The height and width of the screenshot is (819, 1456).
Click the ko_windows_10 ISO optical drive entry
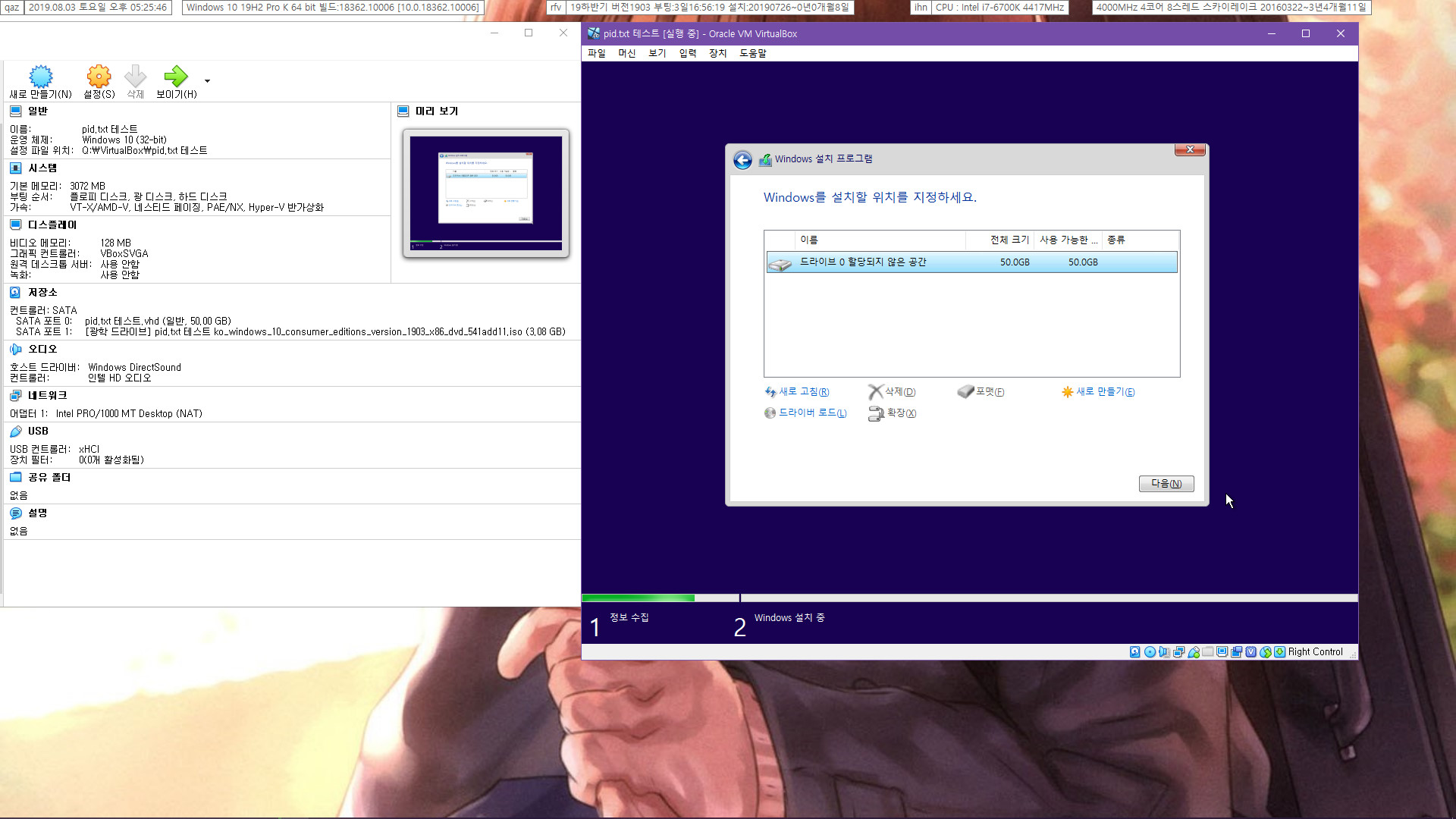[x=325, y=332]
